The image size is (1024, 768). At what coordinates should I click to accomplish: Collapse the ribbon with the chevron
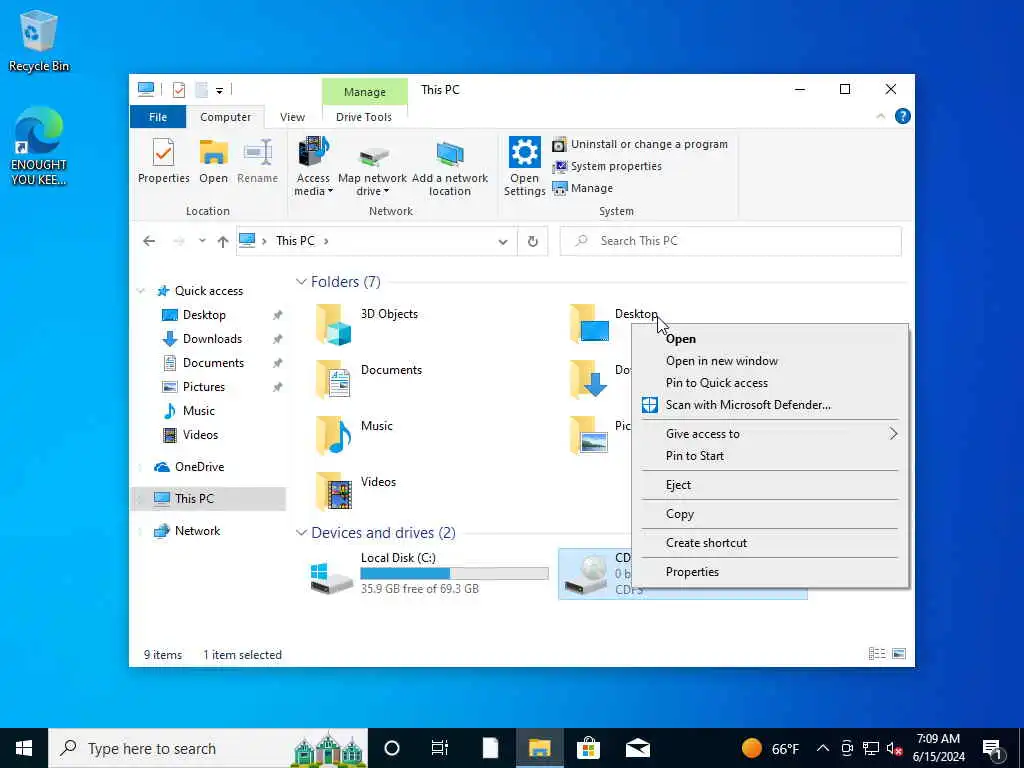pyautogui.click(x=880, y=116)
